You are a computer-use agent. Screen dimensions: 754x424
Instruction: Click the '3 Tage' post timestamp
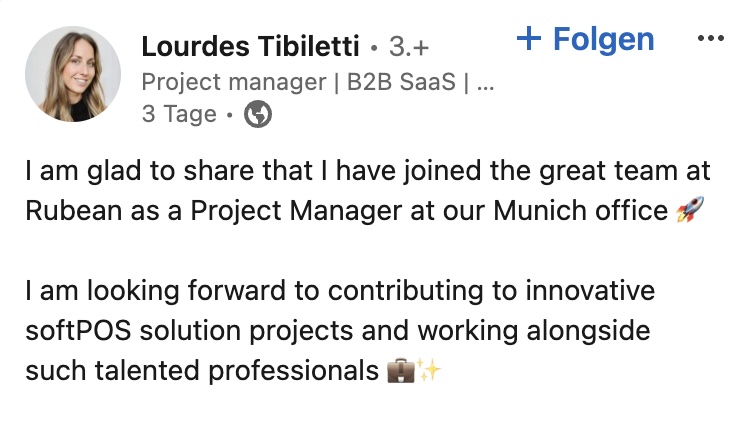tap(179, 115)
